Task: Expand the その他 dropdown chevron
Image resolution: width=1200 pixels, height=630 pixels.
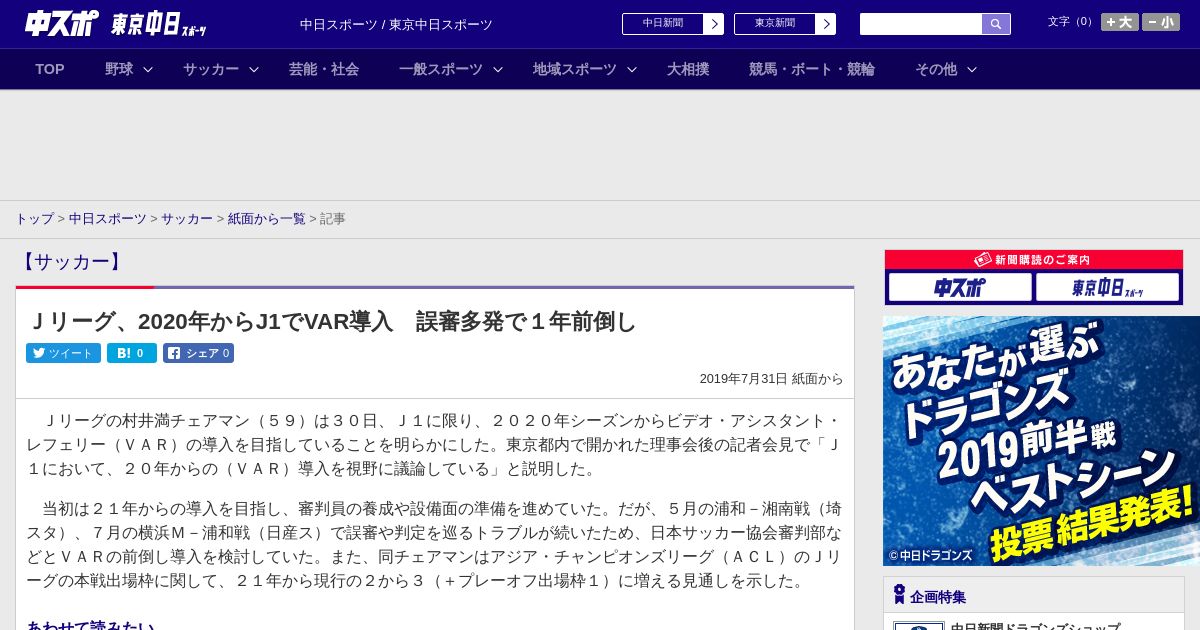Action: point(972,69)
